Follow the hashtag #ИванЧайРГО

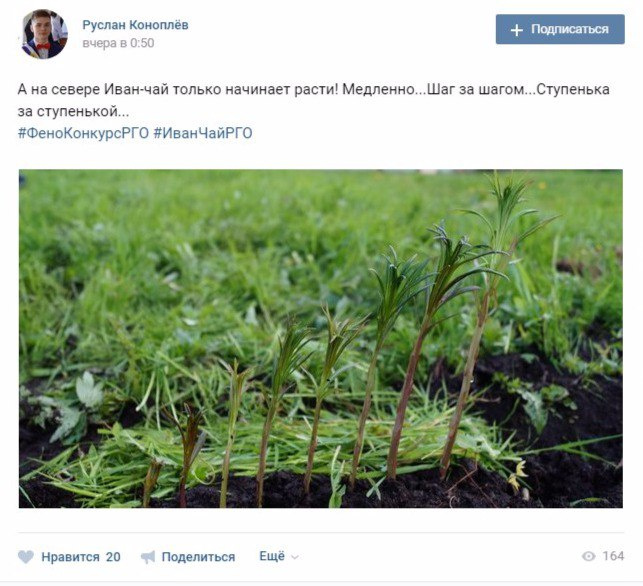point(203,133)
